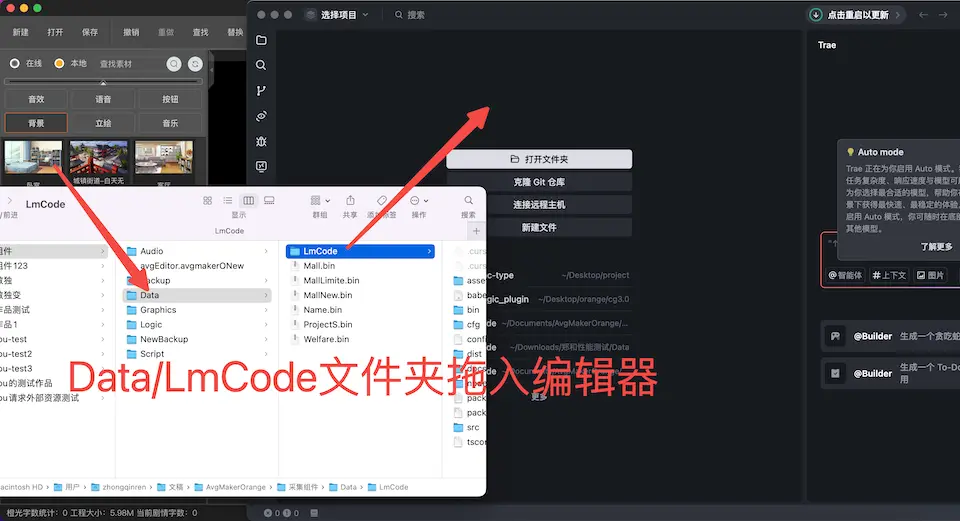The image size is (960, 521).
Task: Open the Explorer icon in Trae sidebar
Action: [261, 40]
